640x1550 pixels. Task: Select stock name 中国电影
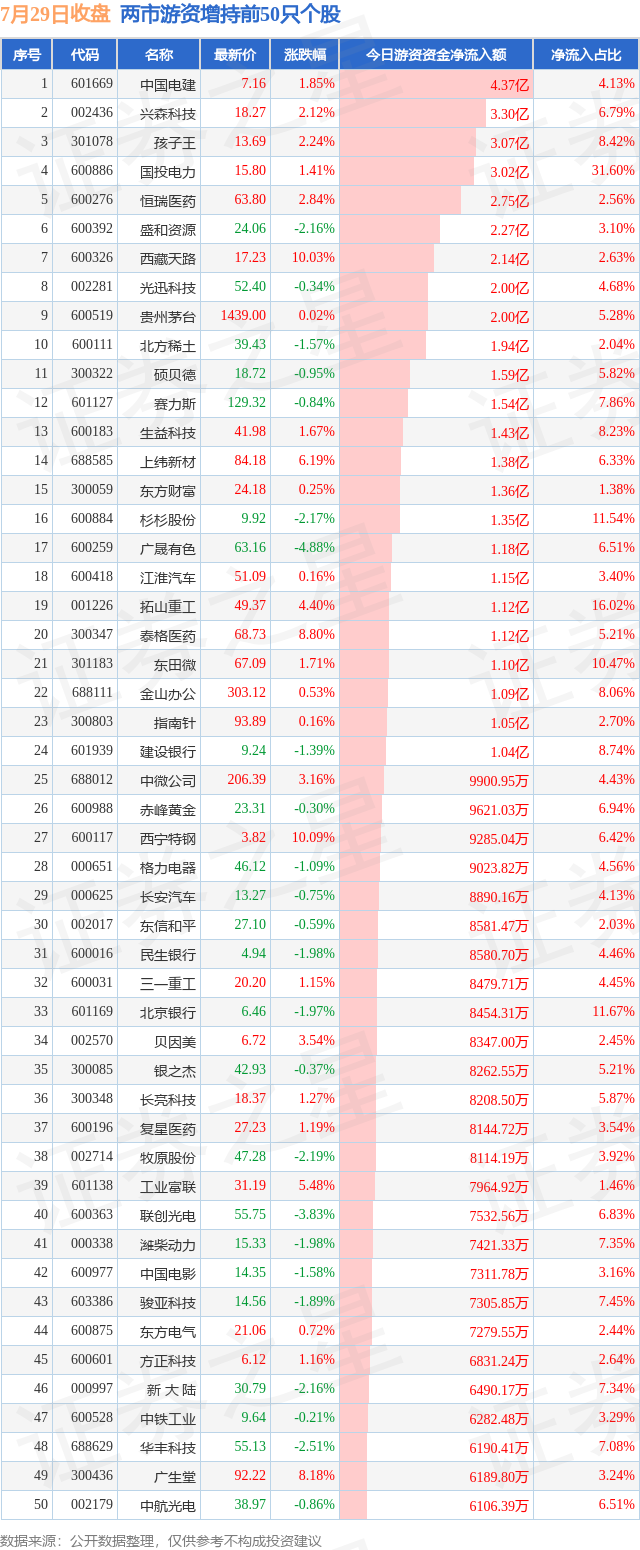[x=168, y=1274]
